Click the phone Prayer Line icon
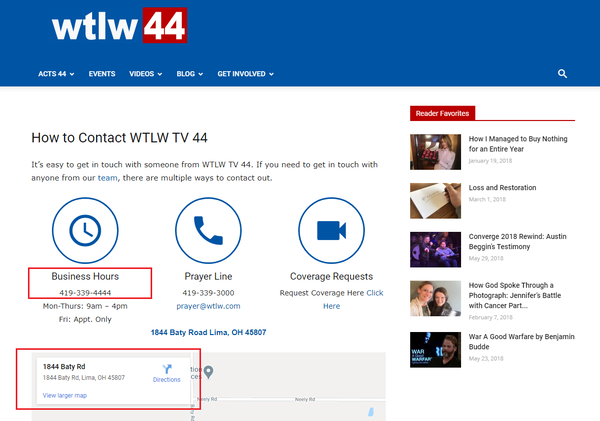The image size is (600, 421). pos(208,230)
